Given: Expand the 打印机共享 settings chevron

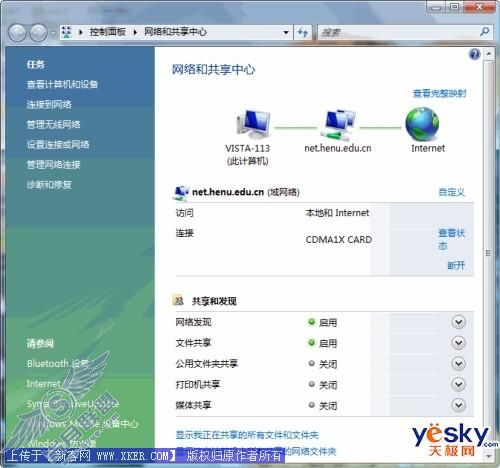Looking at the screenshot, I should pyautogui.click(x=458, y=384).
